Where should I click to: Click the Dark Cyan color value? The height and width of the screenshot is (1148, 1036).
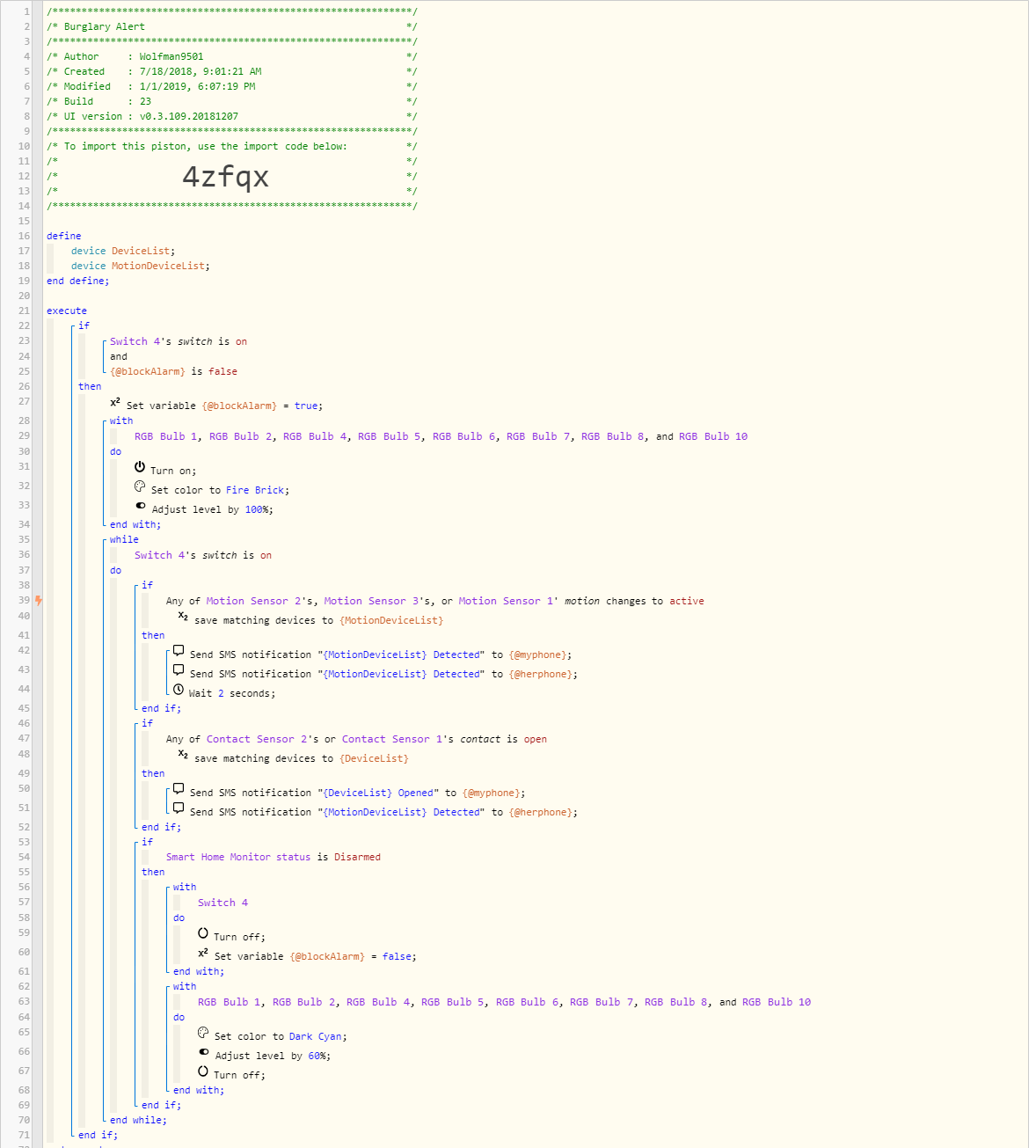[x=317, y=1036]
